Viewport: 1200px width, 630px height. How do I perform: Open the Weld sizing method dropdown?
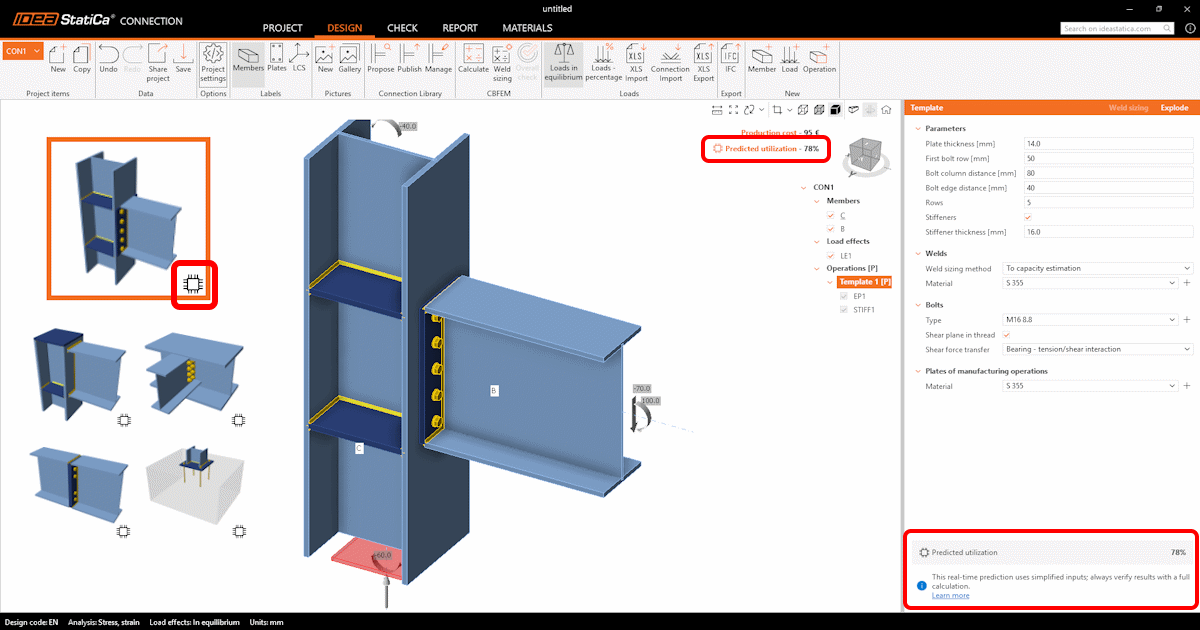click(1098, 269)
